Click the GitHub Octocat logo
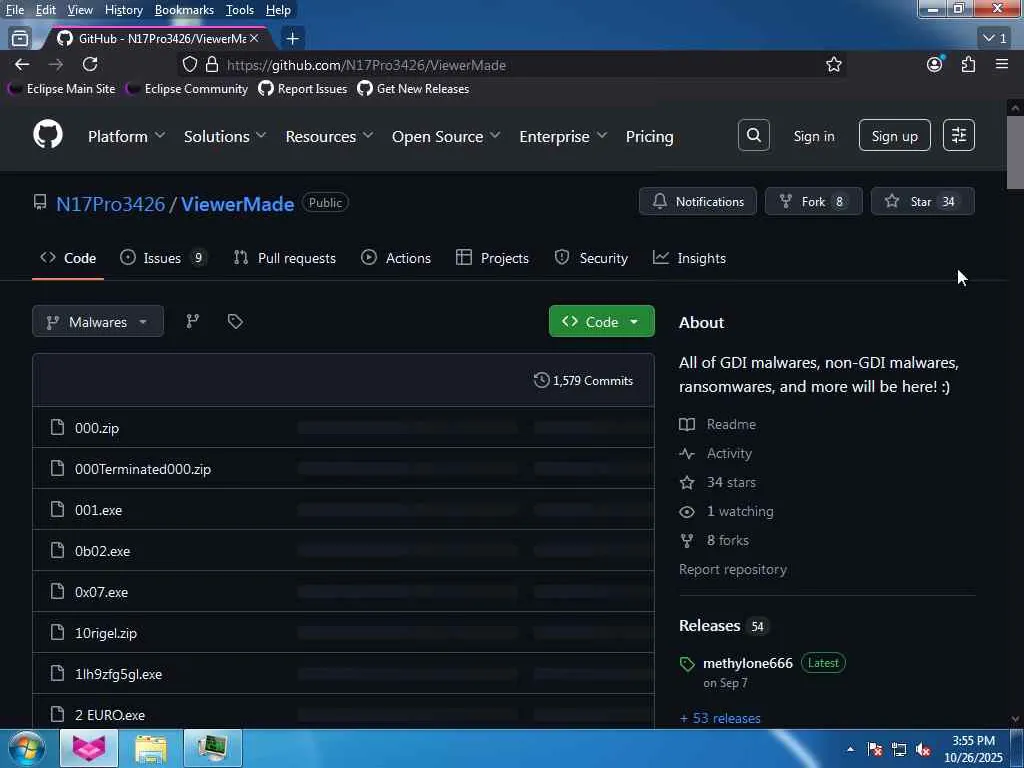Screen dimensions: 1024x768 click(x=48, y=135)
